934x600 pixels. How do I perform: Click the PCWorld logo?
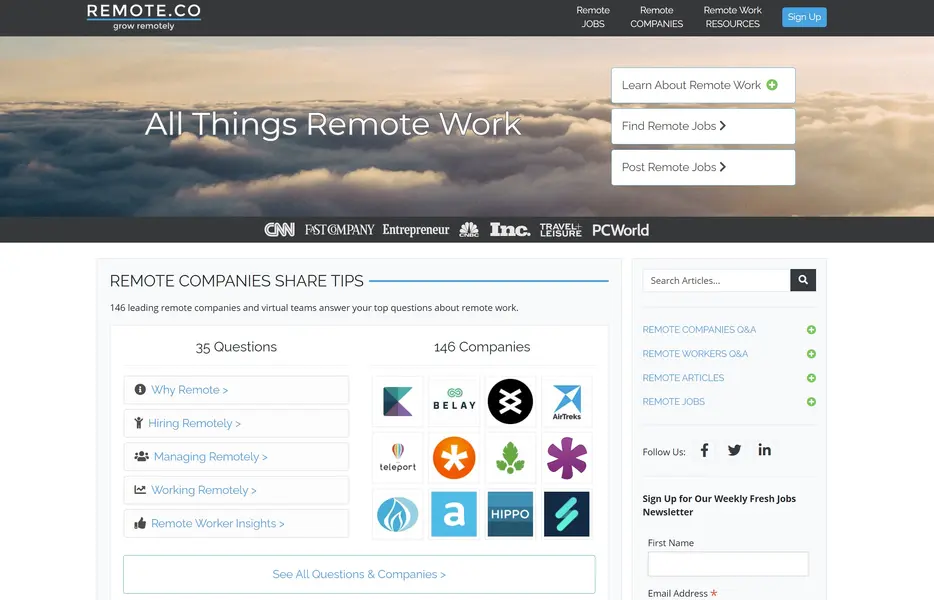click(x=620, y=230)
